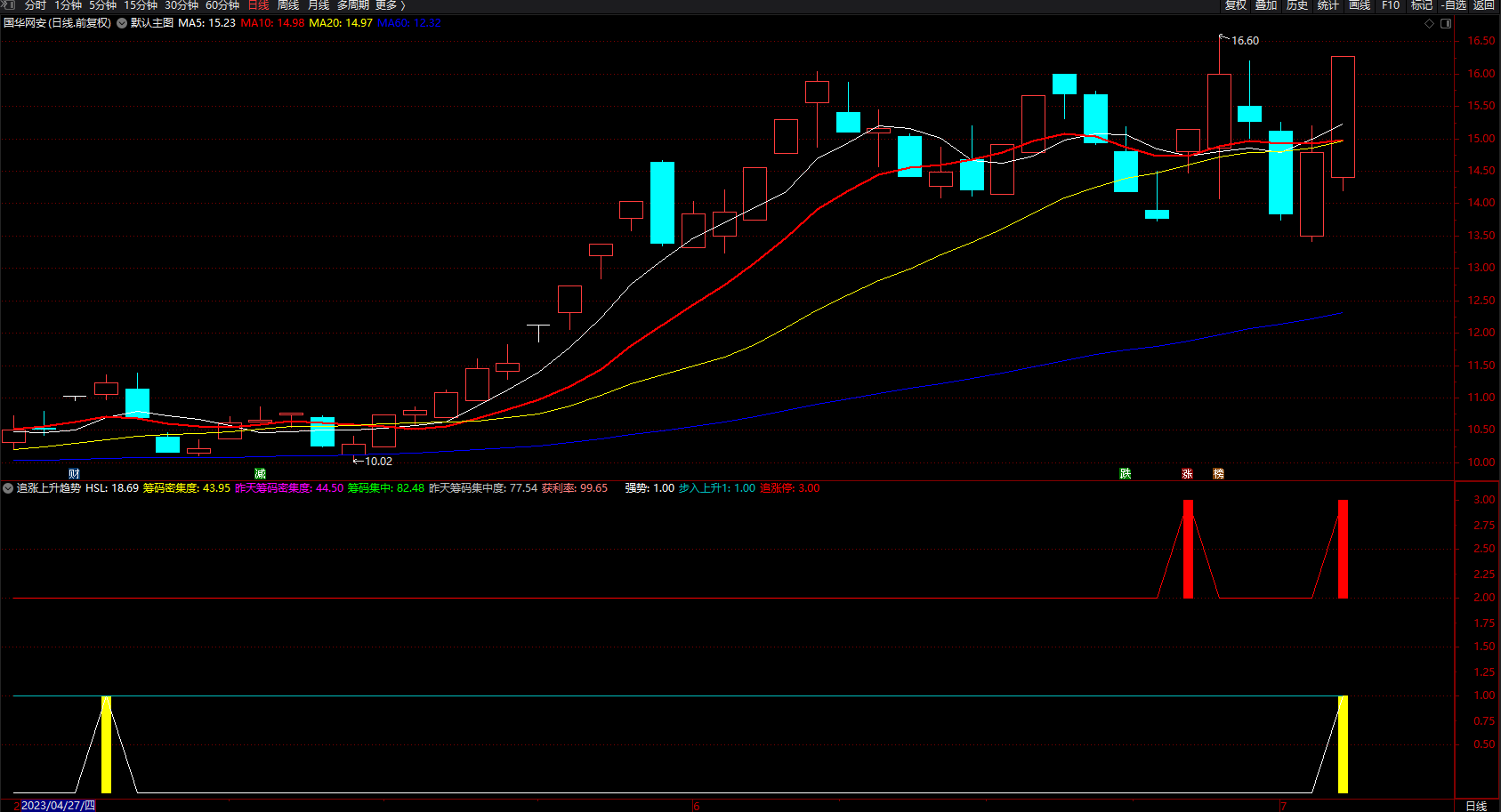Switch to the 月线 monthly chart
Image resolution: width=1501 pixels, height=812 pixels.
pos(319,5)
